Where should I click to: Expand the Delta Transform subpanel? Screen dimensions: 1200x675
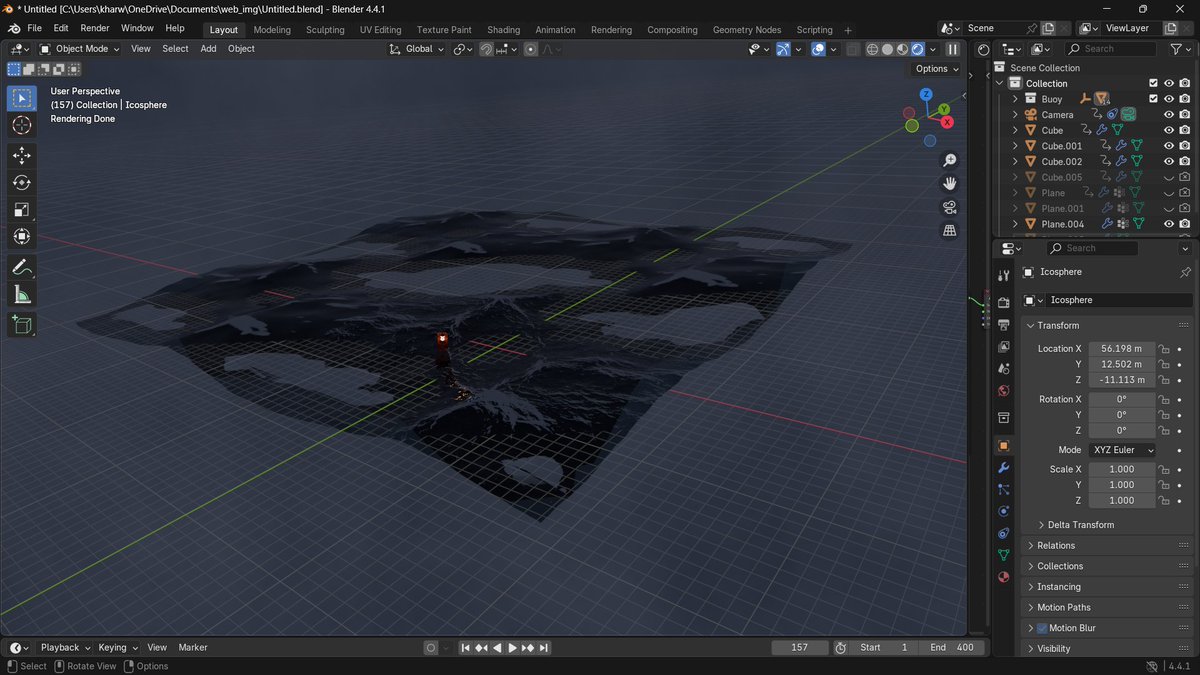[x=1079, y=525]
